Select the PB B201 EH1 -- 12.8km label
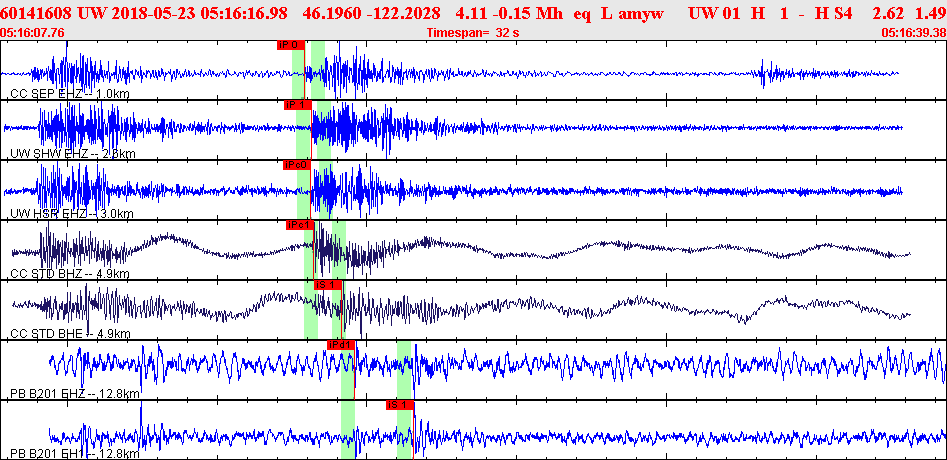Viewport: 947px width, 460px height. (75, 453)
